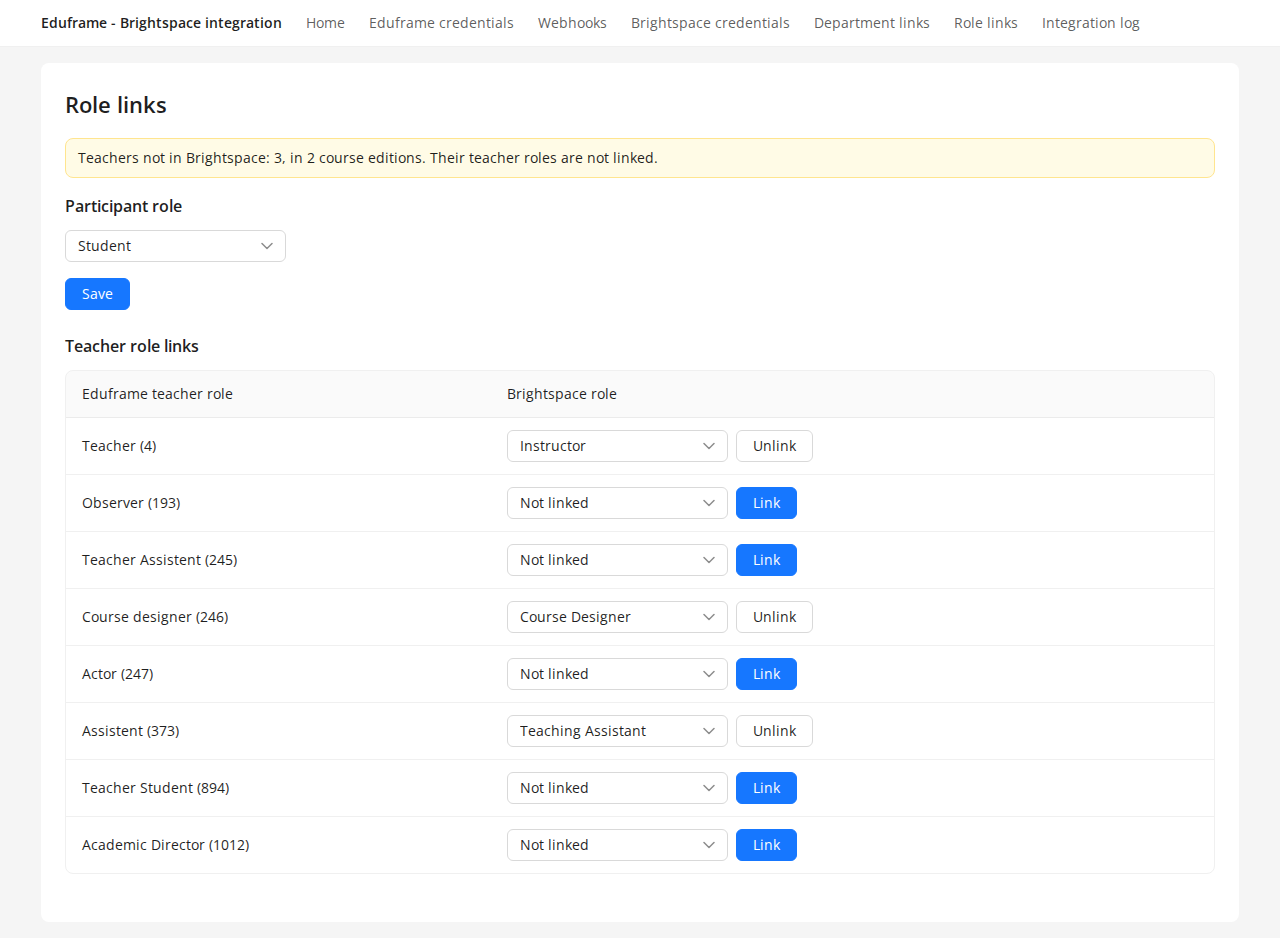Link the Teacher Student (894) role
The width and height of the screenshot is (1280, 938).
click(x=766, y=788)
